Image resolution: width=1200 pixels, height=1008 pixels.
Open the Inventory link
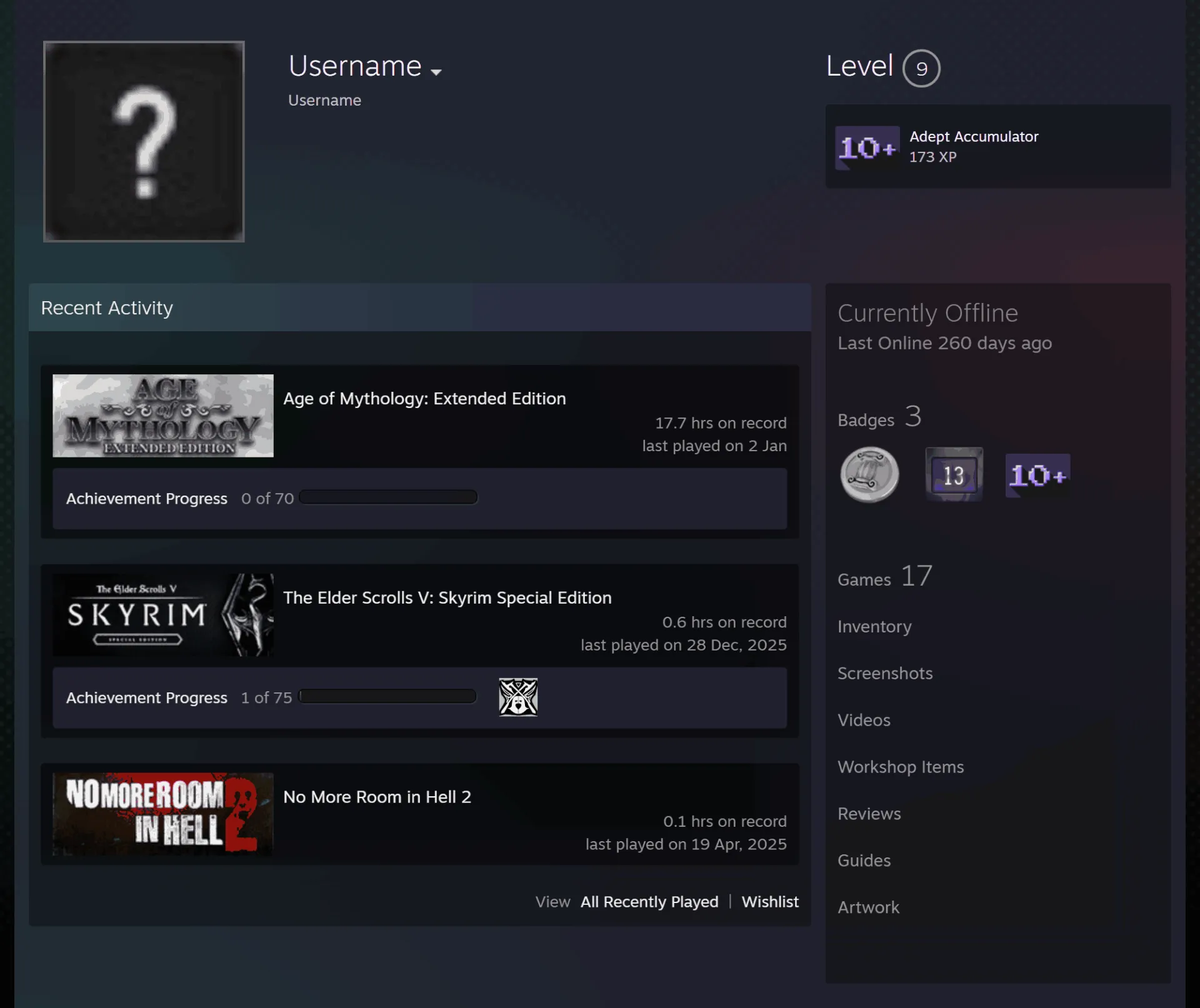(874, 626)
